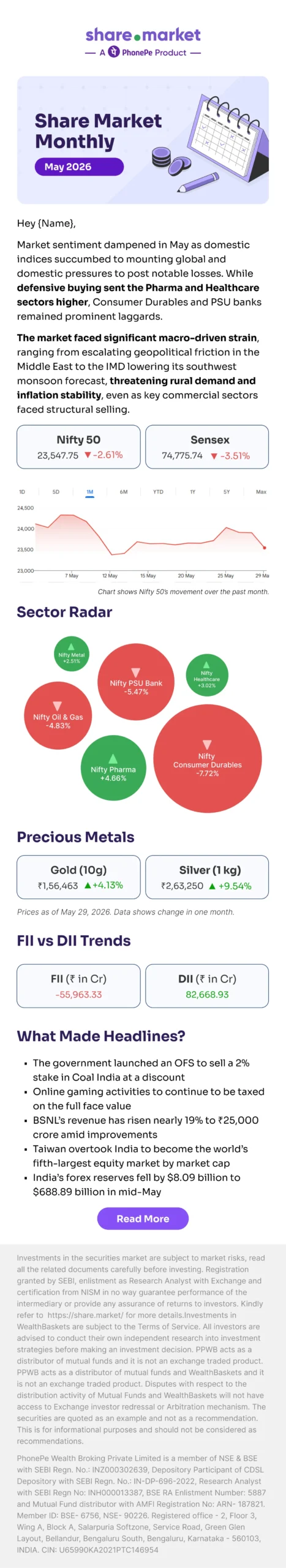286x1568 pixels.
Task: Select the 1D chart range tab
Action: pyautogui.click(x=22, y=492)
